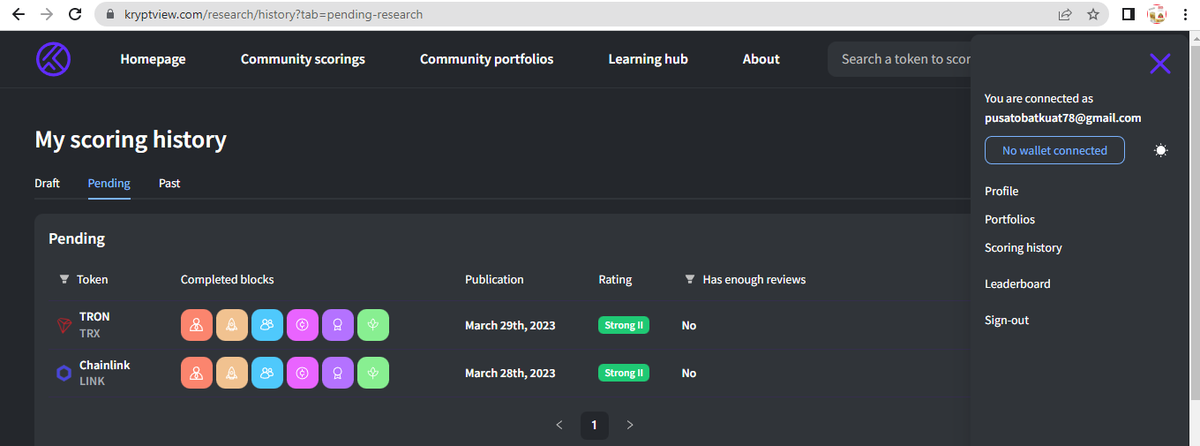Click TRON row's green plant block icon

[x=373, y=325]
